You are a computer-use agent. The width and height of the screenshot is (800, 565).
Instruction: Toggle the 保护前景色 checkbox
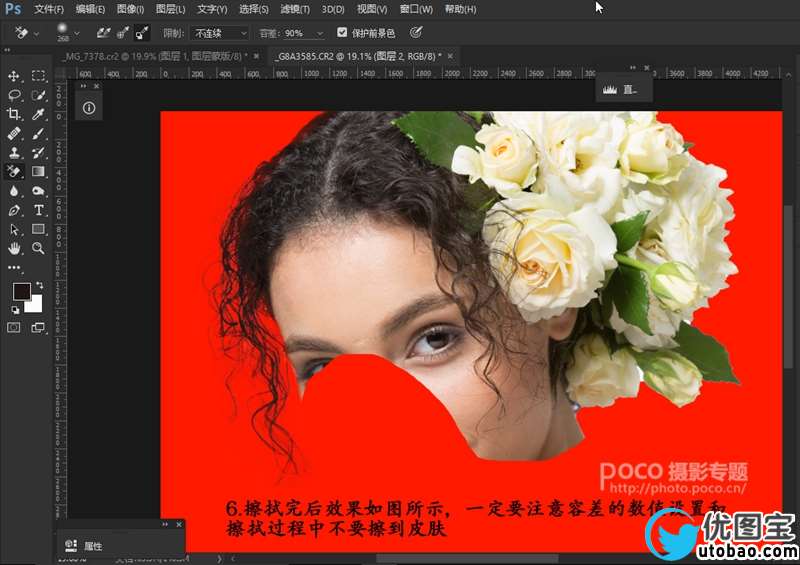tap(342, 33)
